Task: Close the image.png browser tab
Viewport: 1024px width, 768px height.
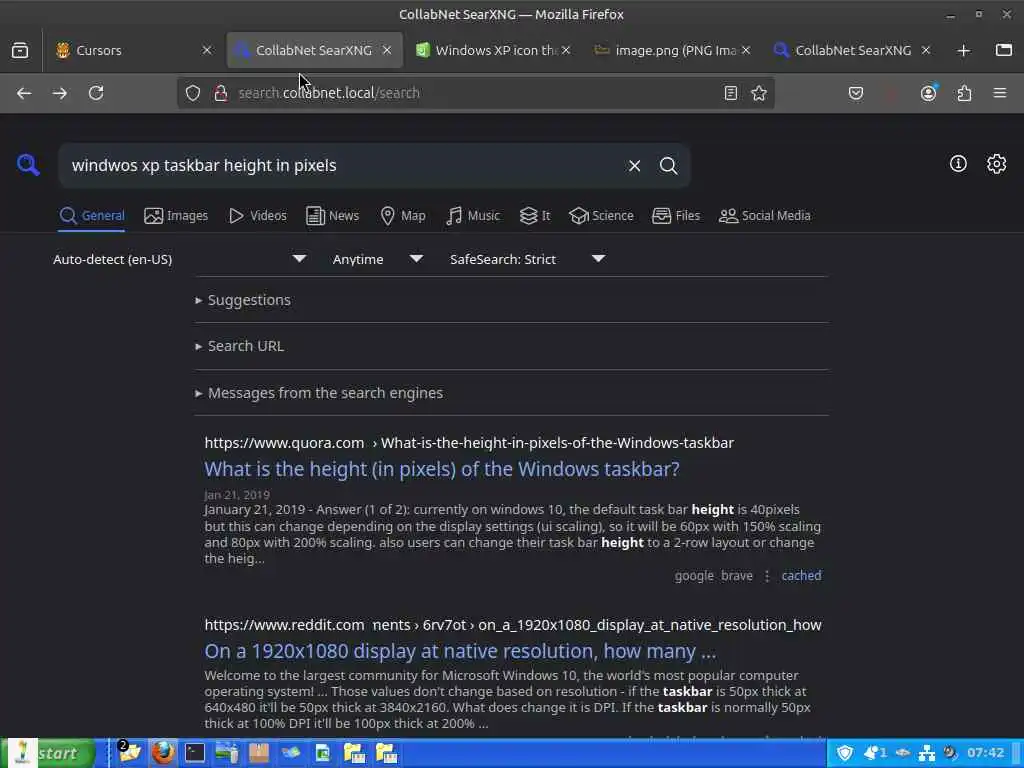Action: (x=746, y=50)
